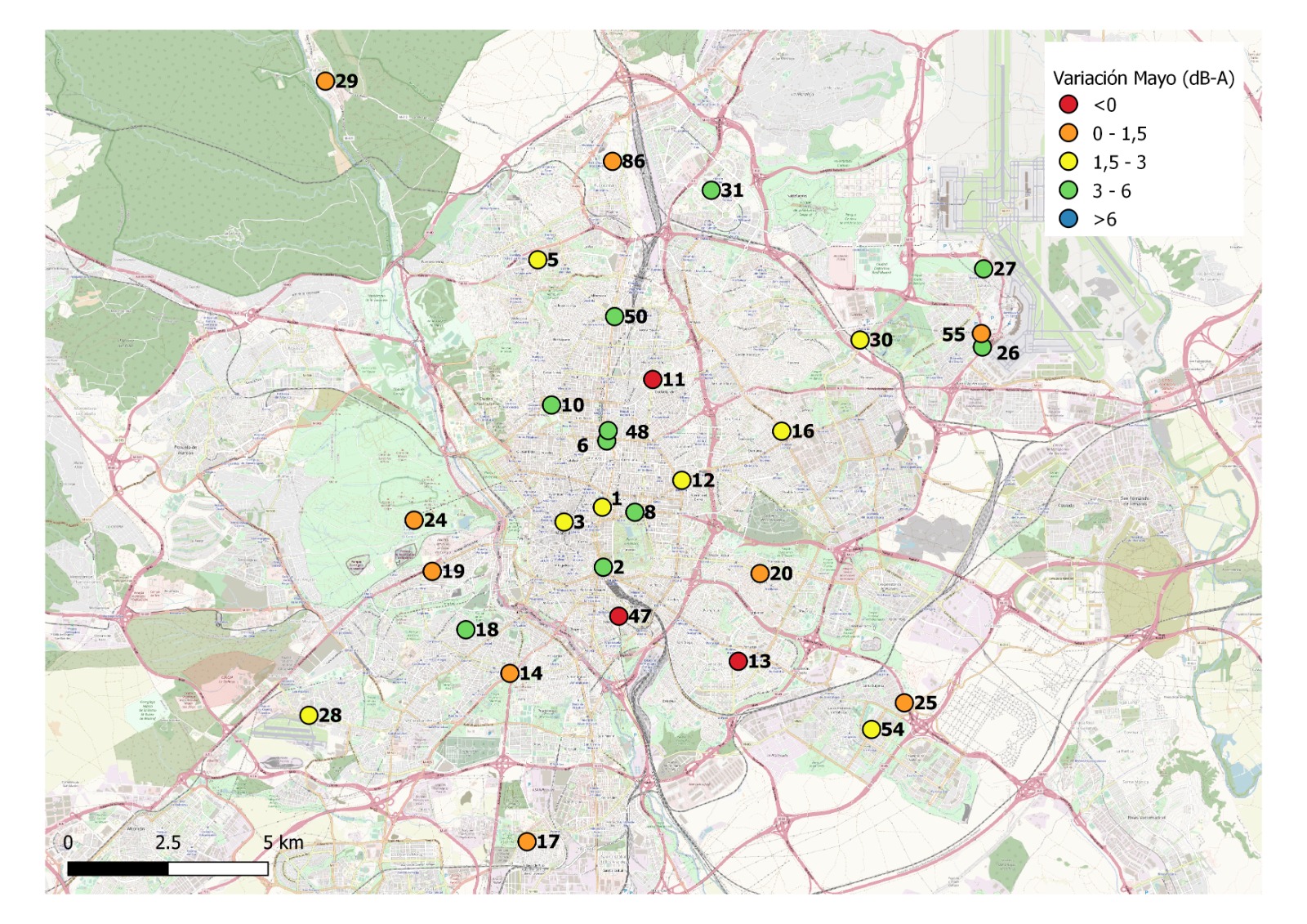Click yellow station marker 54

tap(872, 730)
